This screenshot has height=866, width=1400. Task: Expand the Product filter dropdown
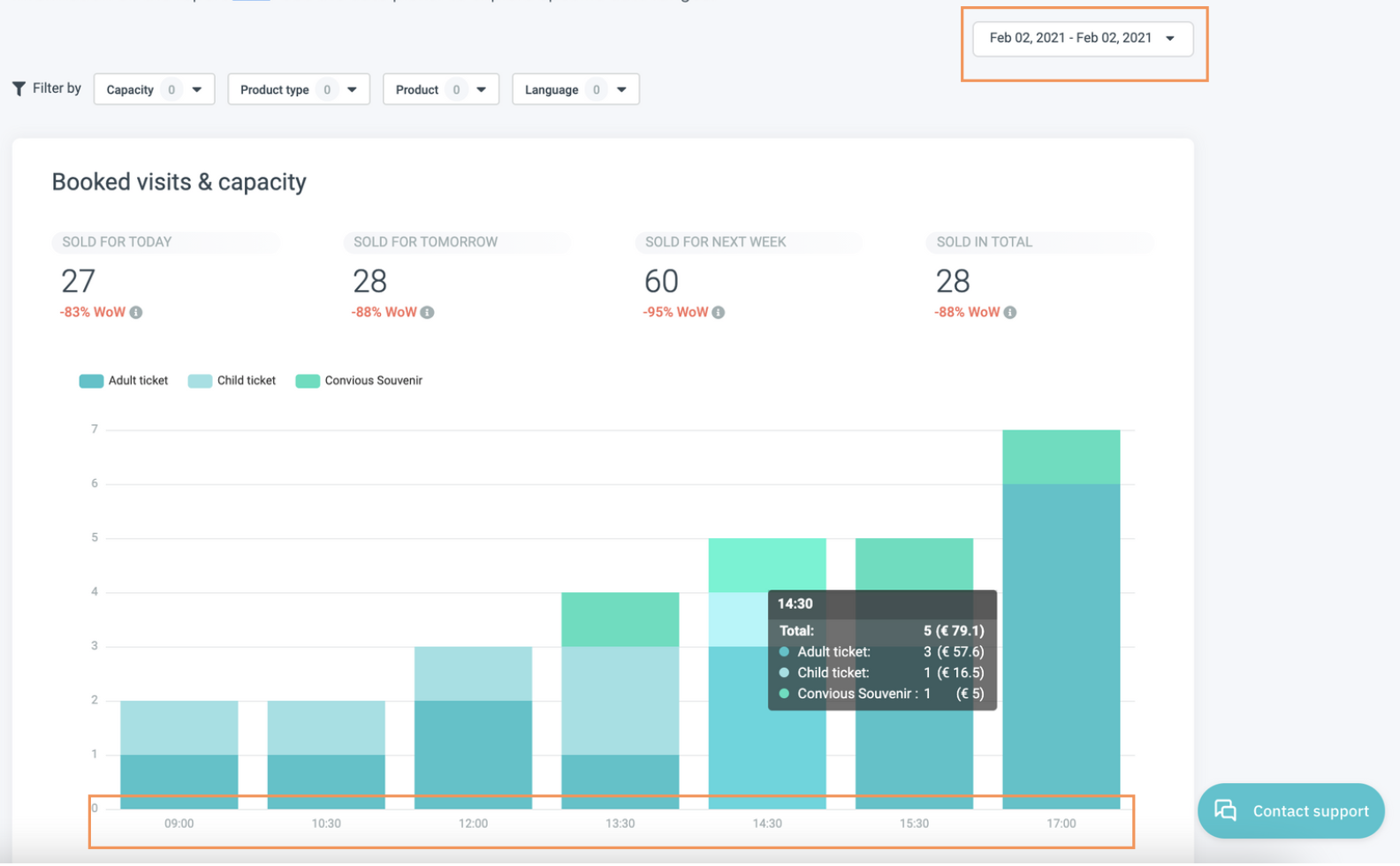440,89
